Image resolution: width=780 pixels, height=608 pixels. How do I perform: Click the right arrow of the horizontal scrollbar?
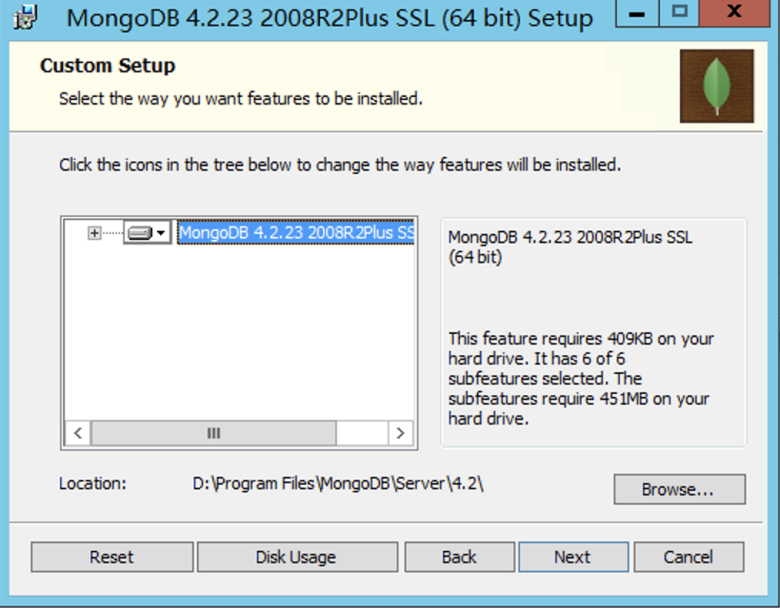400,433
